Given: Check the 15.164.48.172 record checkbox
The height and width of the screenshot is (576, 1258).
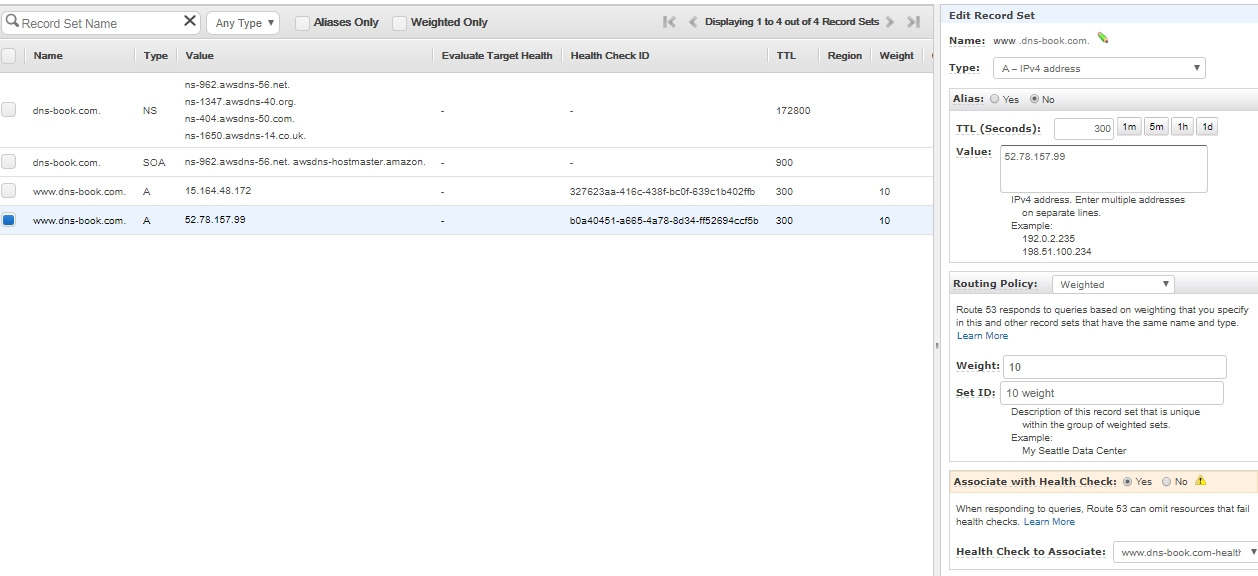Looking at the screenshot, I should click(9, 190).
